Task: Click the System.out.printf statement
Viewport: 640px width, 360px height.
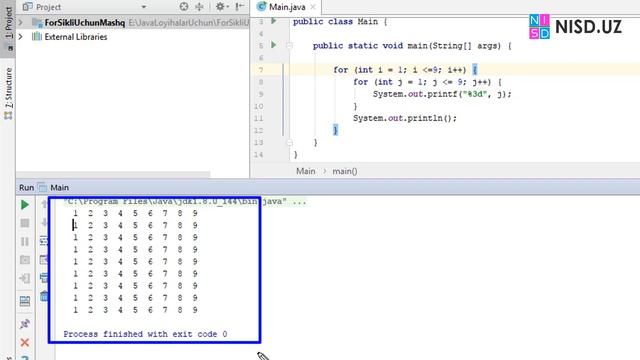Action: click(442, 94)
